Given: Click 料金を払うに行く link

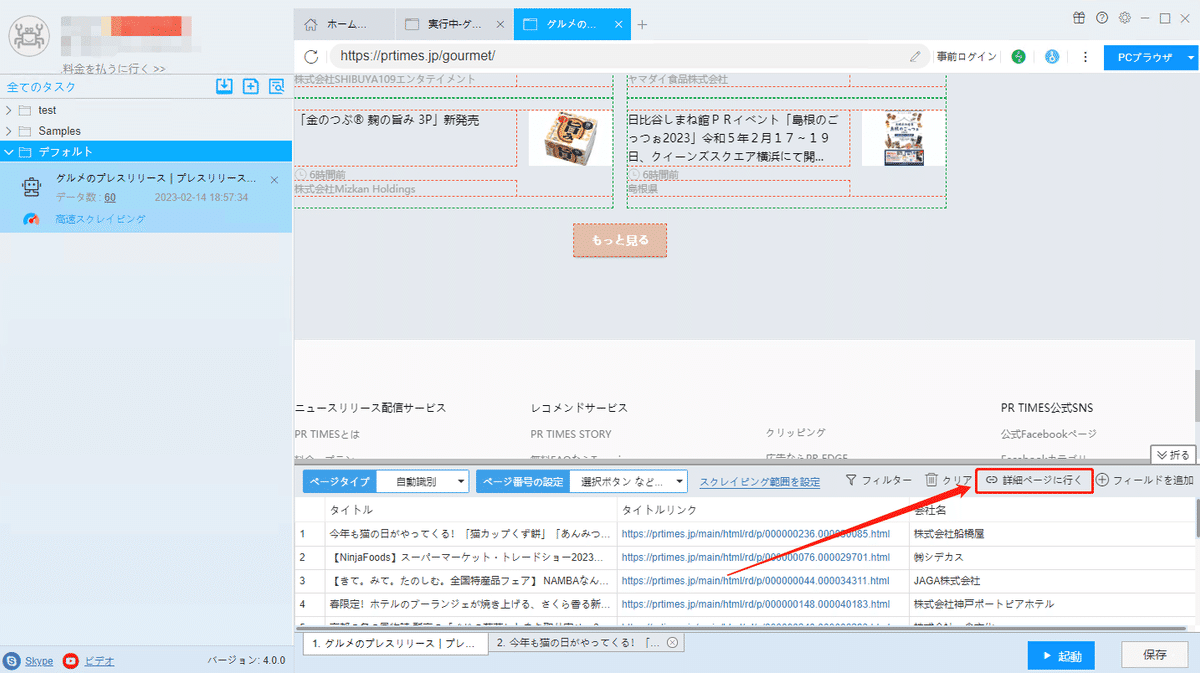Looking at the screenshot, I should 114,69.
